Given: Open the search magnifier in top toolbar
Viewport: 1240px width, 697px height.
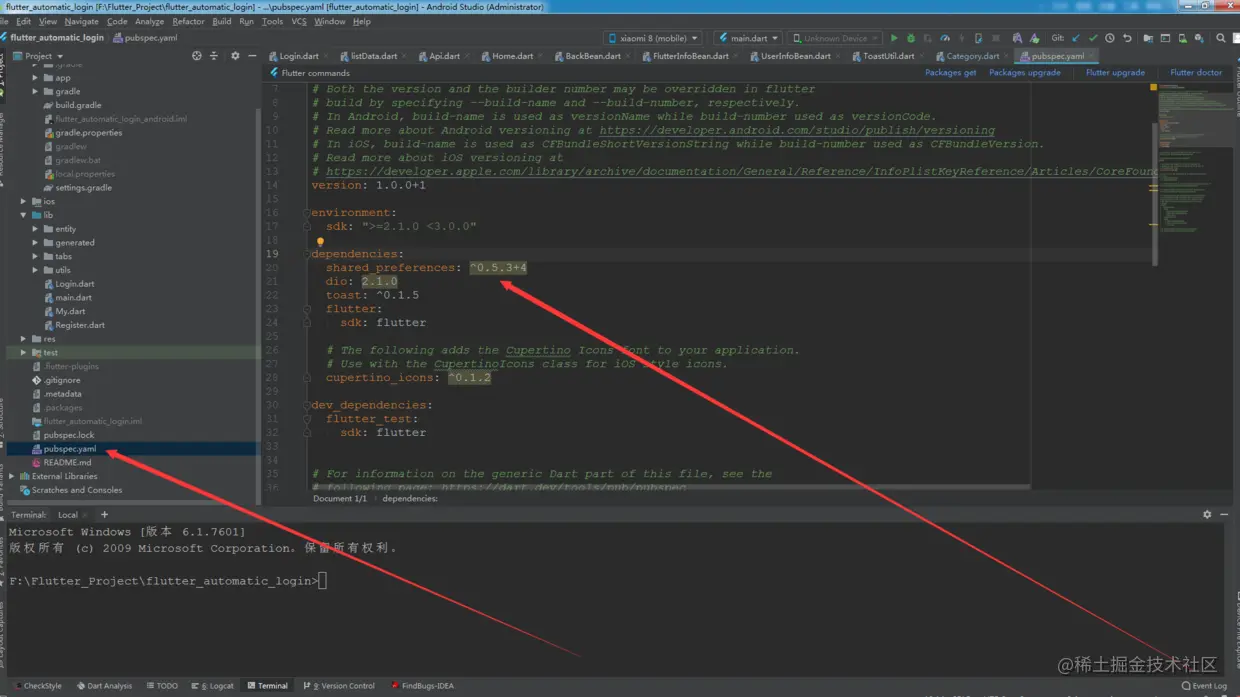Looking at the screenshot, I should 1221,38.
